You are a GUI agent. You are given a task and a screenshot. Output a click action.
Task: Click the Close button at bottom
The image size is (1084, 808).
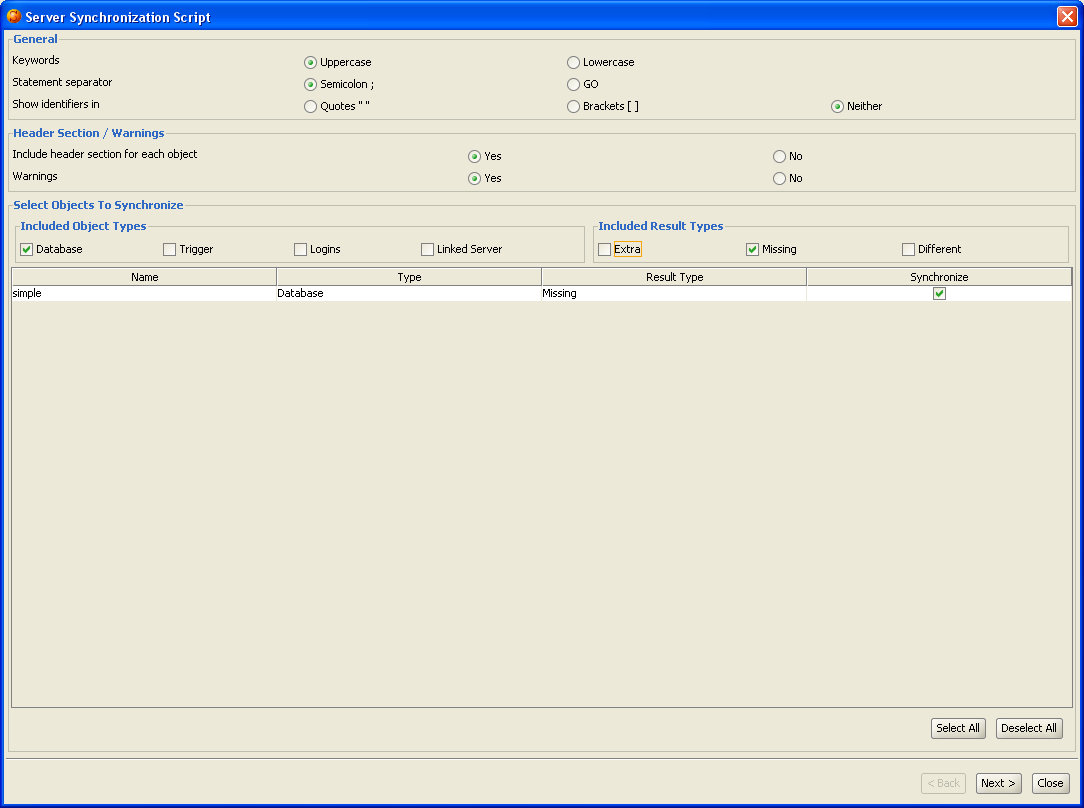click(1050, 784)
